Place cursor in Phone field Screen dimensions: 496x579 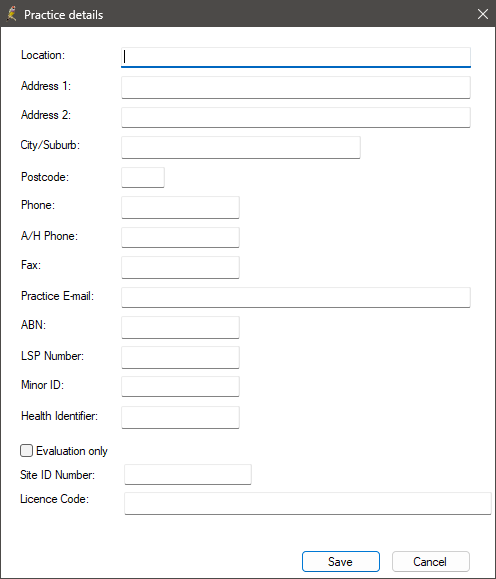point(180,207)
